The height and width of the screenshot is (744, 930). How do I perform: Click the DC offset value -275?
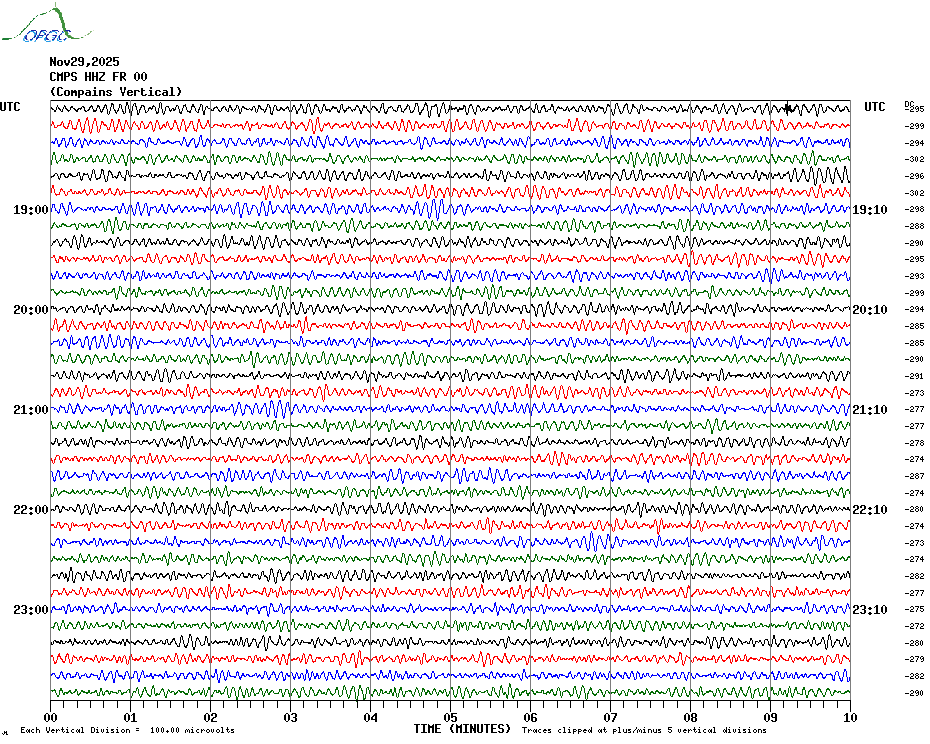click(x=915, y=609)
